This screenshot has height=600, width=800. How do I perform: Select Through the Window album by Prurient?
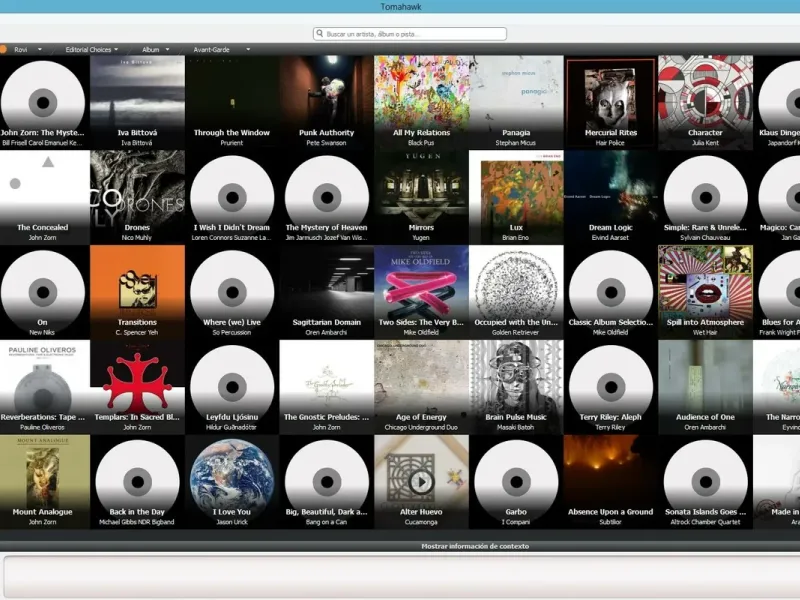[x=232, y=102]
